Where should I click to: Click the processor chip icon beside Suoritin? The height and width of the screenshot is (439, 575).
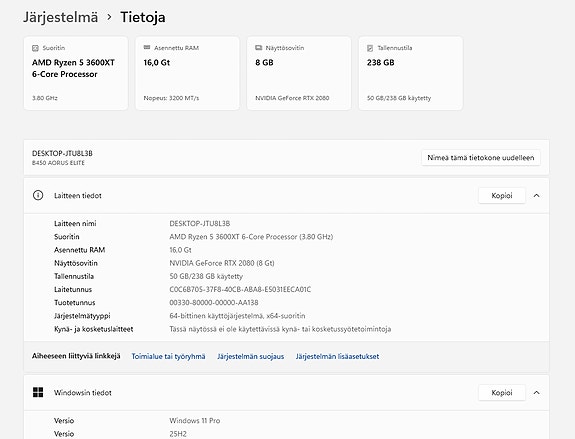35,48
